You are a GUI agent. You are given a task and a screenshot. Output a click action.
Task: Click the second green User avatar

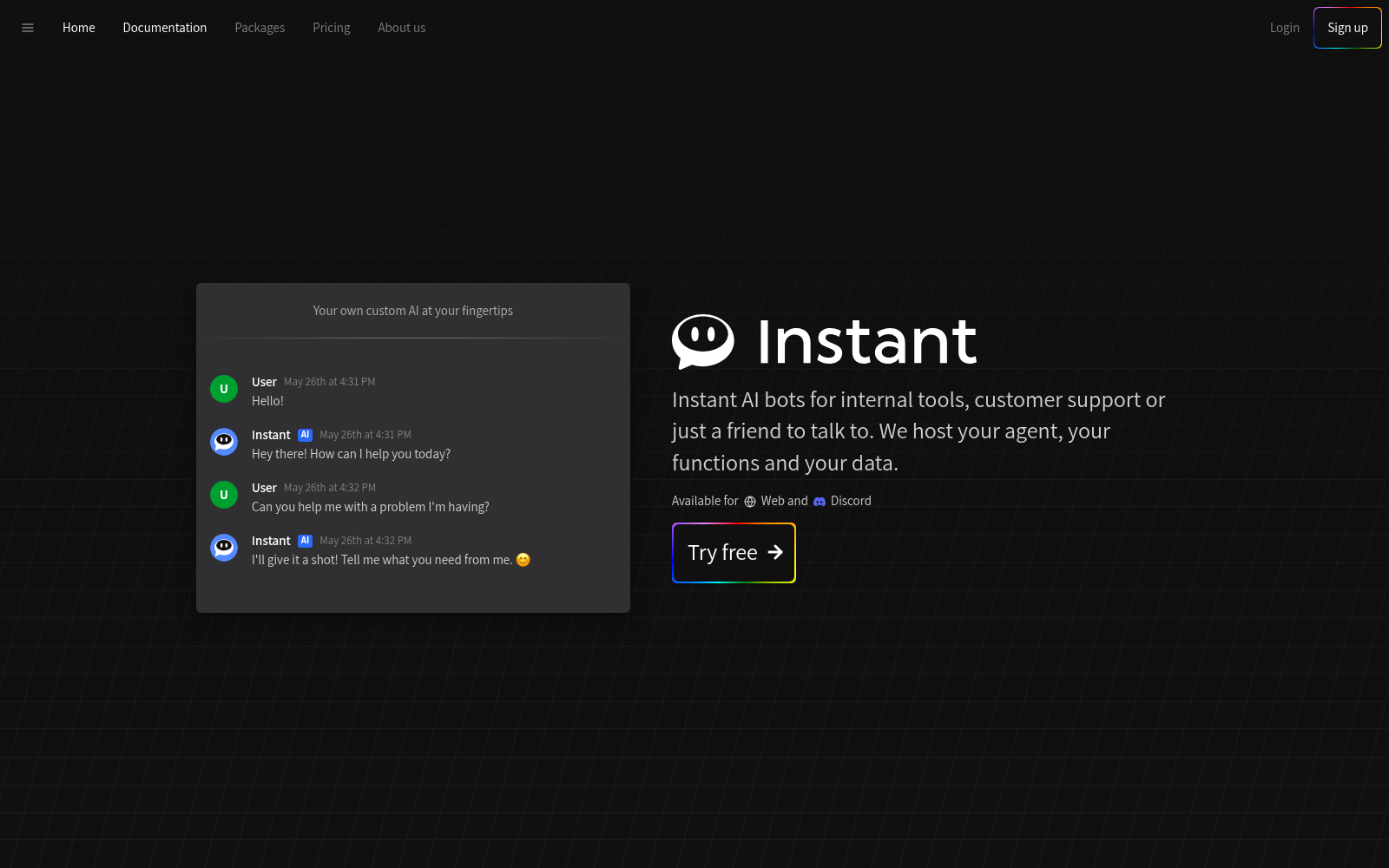[224, 495]
